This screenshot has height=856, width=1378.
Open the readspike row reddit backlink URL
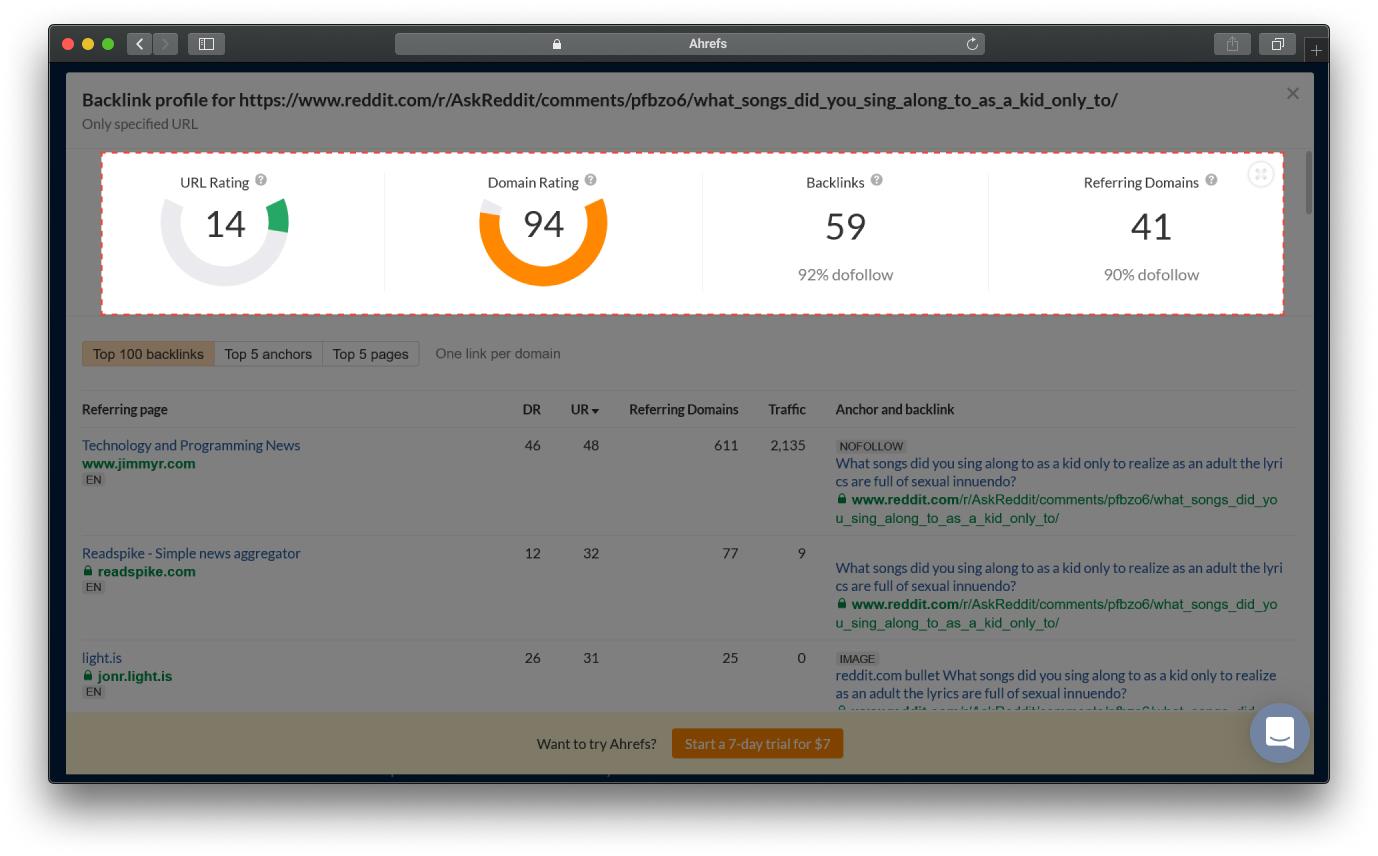(1057, 613)
